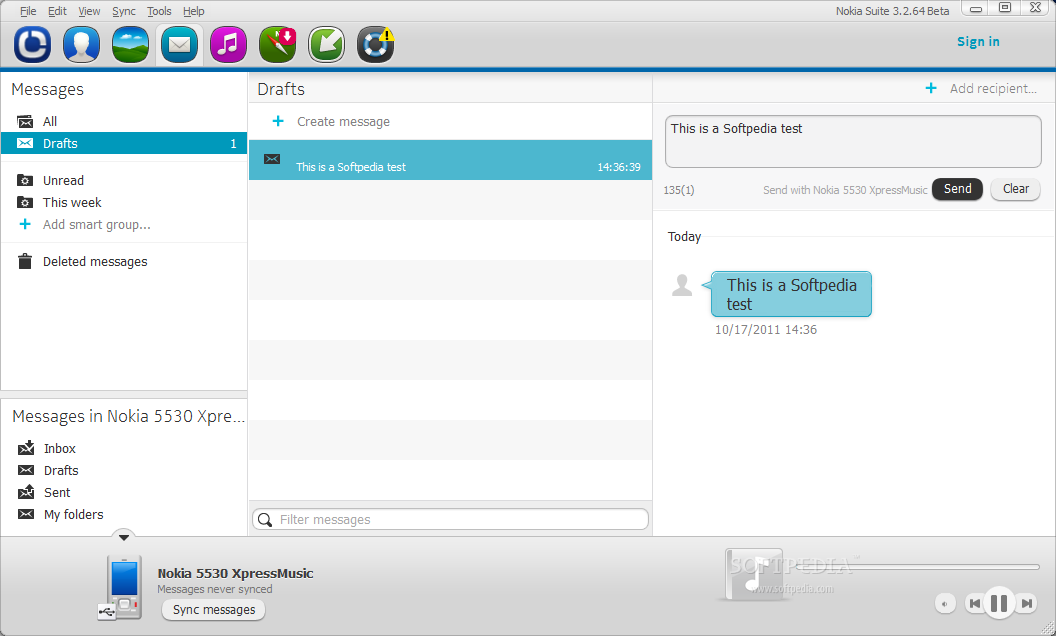This screenshot has width=1056, height=636.
Task: Click Add recipient field
Action: pyautogui.click(x=993, y=88)
